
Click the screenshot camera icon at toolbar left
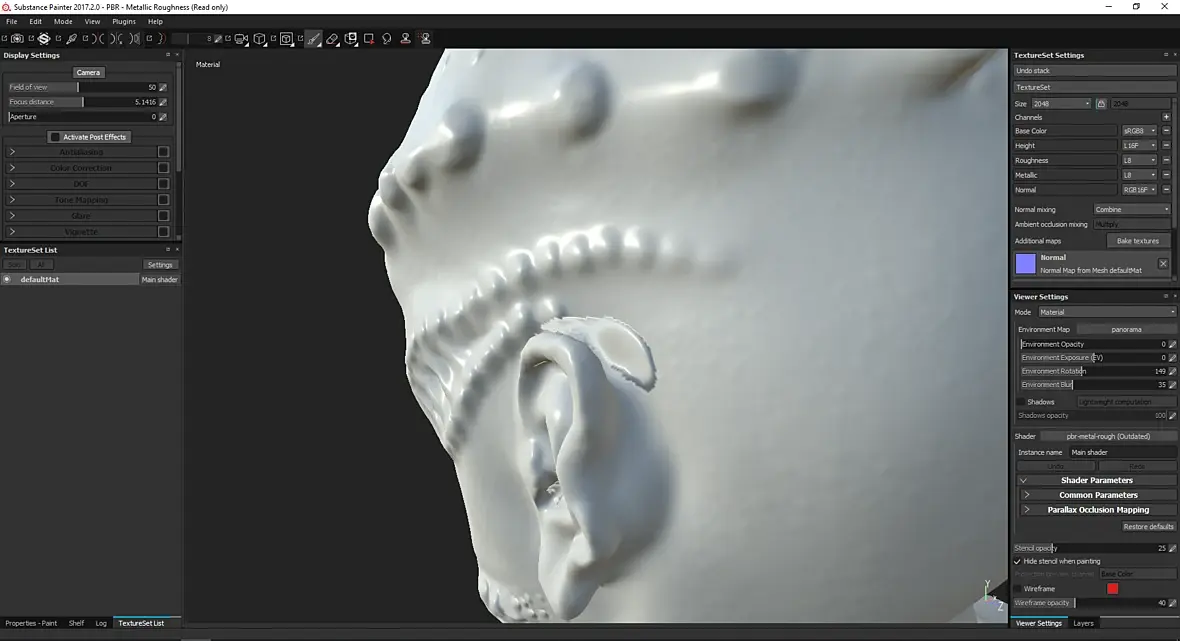point(17,38)
